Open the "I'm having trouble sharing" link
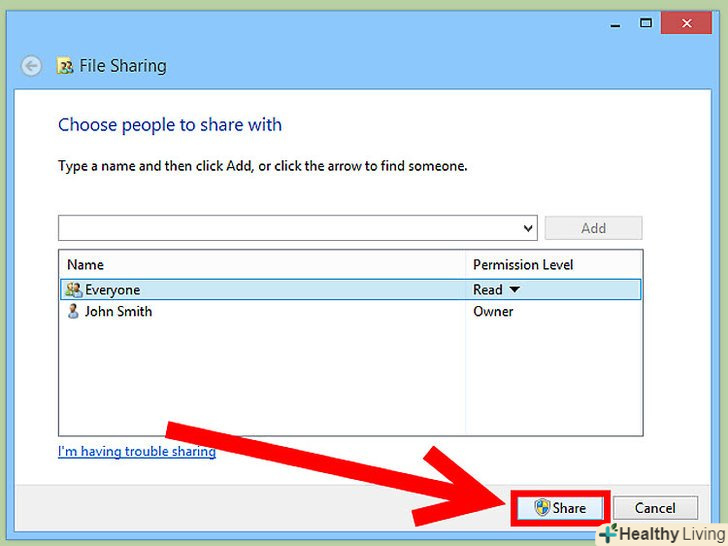Screen dimensions: 728x546 point(137,451)
